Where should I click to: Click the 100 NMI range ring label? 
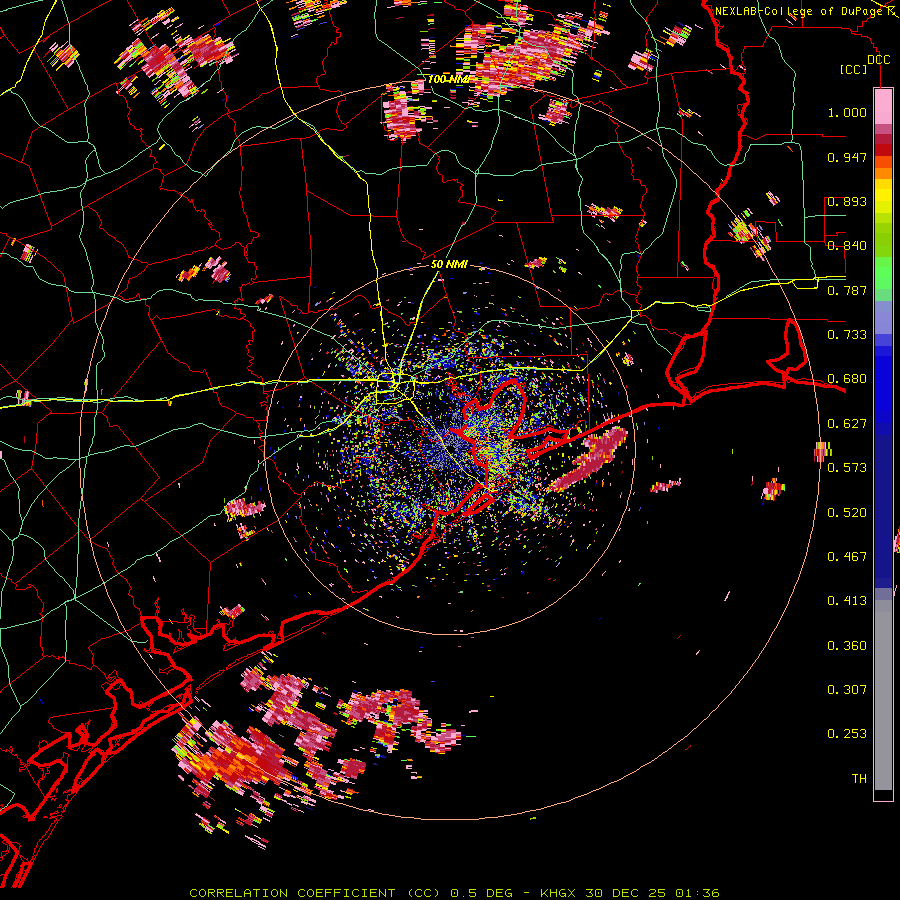449,79
